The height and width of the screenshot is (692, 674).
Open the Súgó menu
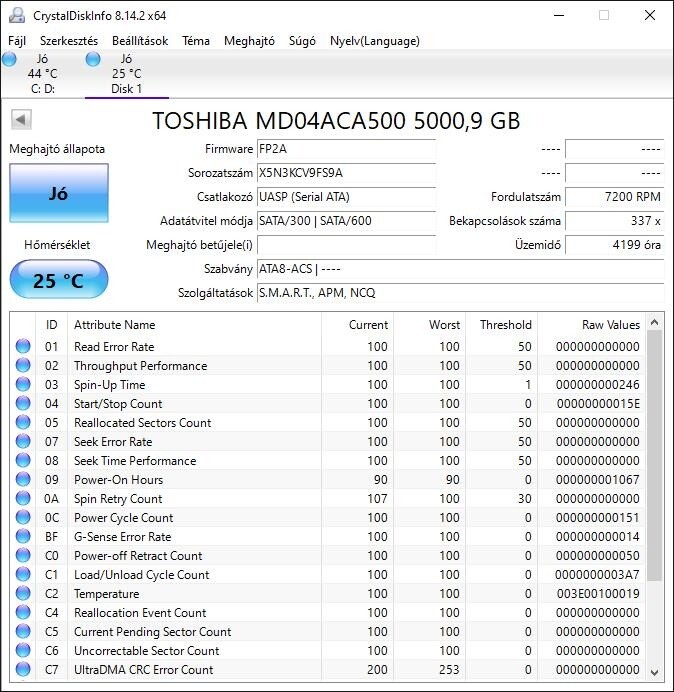click(302, 41)
